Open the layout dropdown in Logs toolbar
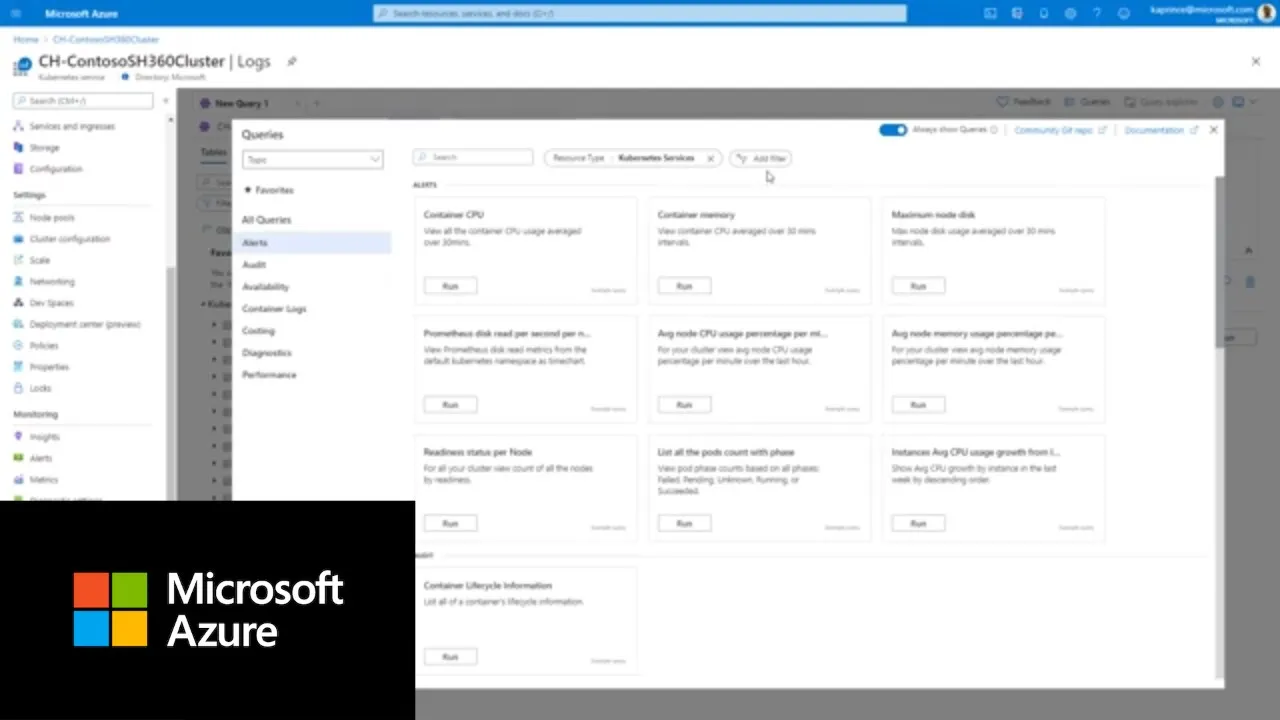This screenshot has height=720, width=1280. (1243, 102)
